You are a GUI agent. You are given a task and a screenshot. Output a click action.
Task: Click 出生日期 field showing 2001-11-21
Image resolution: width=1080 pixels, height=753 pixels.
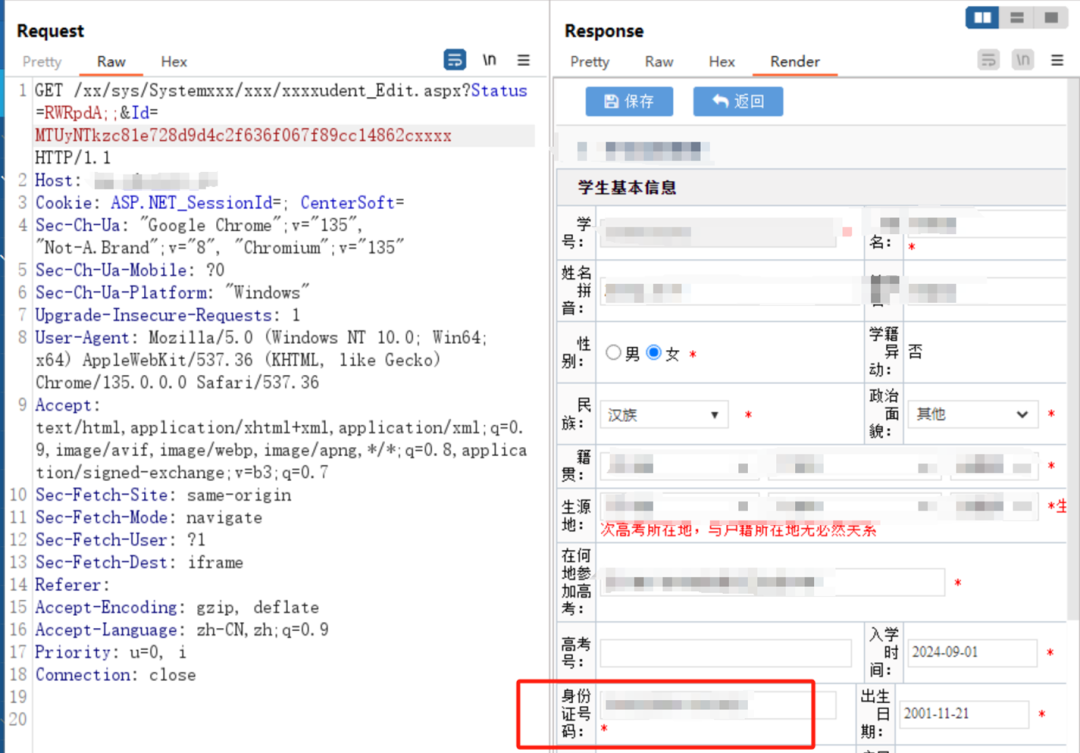[964, 714]
